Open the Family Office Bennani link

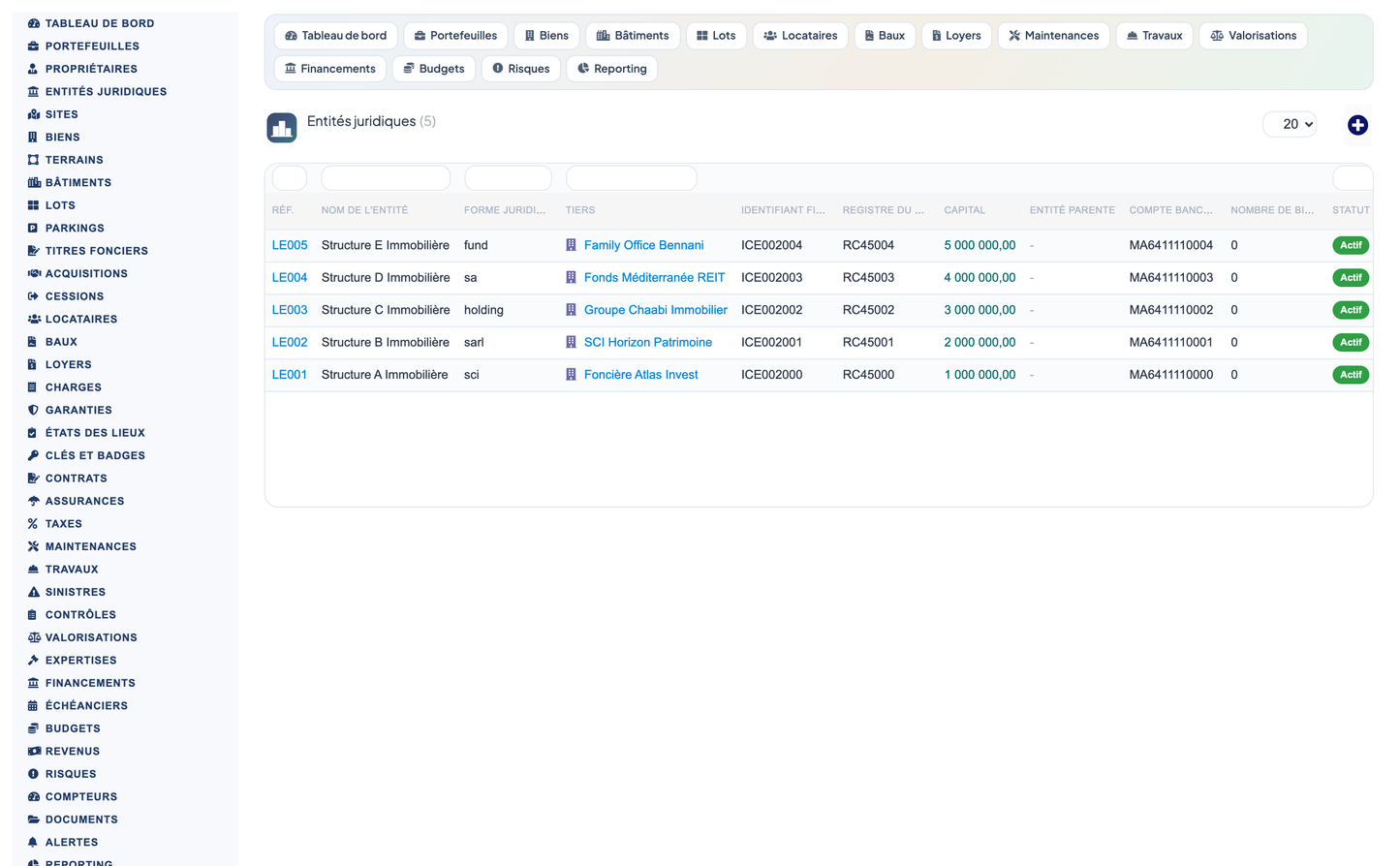pyautogui.click(x=643, y=245)
